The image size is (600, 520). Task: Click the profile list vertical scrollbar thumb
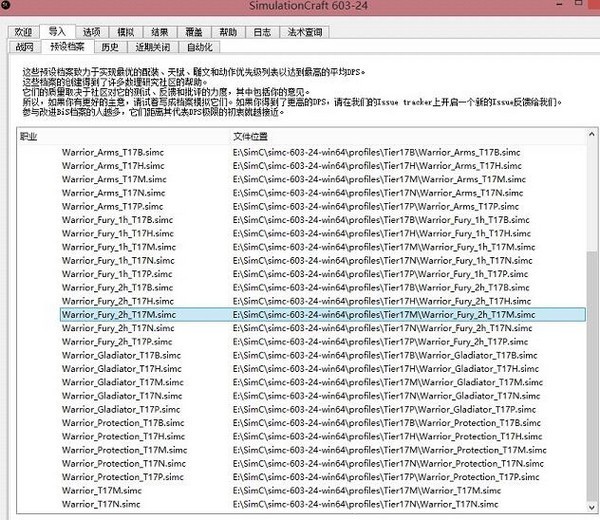(x=591, y=377)
